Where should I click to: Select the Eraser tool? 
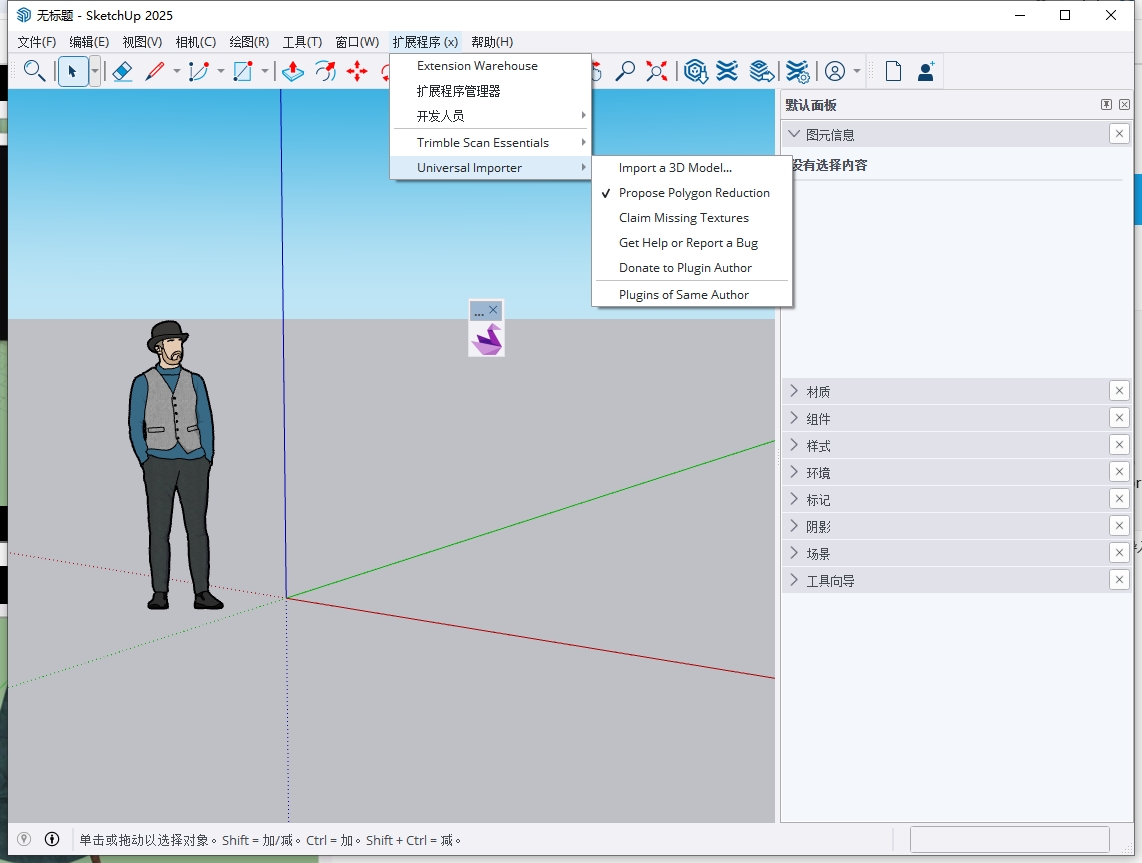coord(122,71)
